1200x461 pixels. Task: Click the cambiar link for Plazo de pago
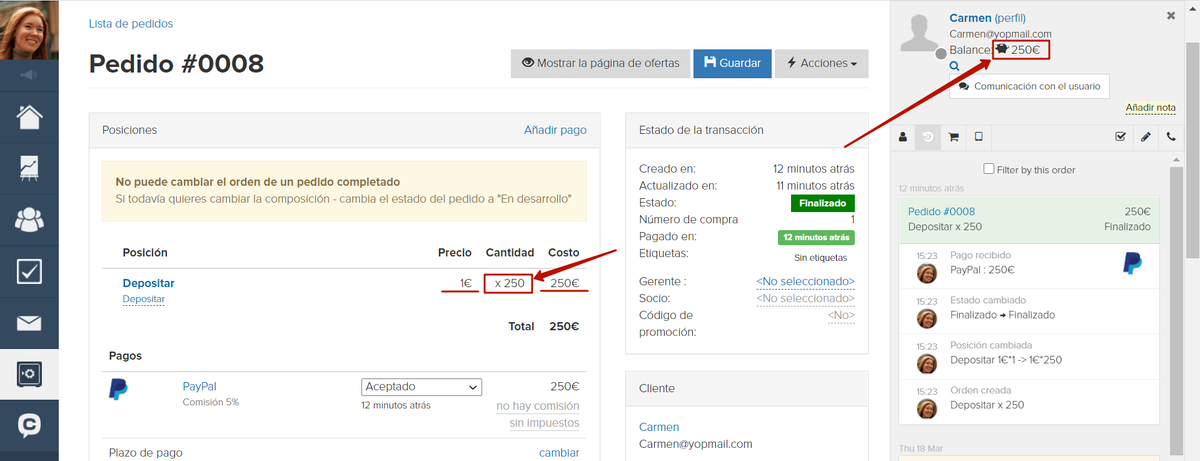coord(559,453)
